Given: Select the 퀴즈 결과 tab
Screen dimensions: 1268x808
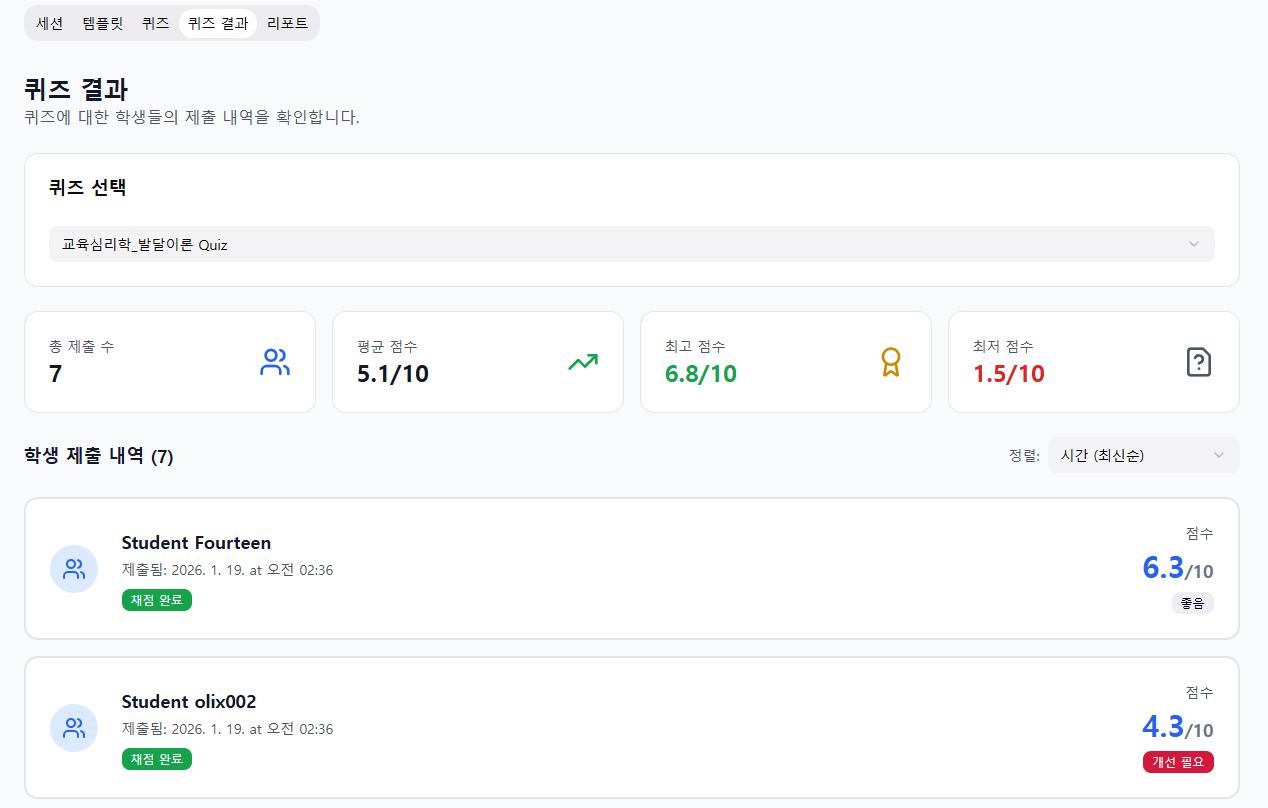Looking at the screenshot, I should point(218,23).
